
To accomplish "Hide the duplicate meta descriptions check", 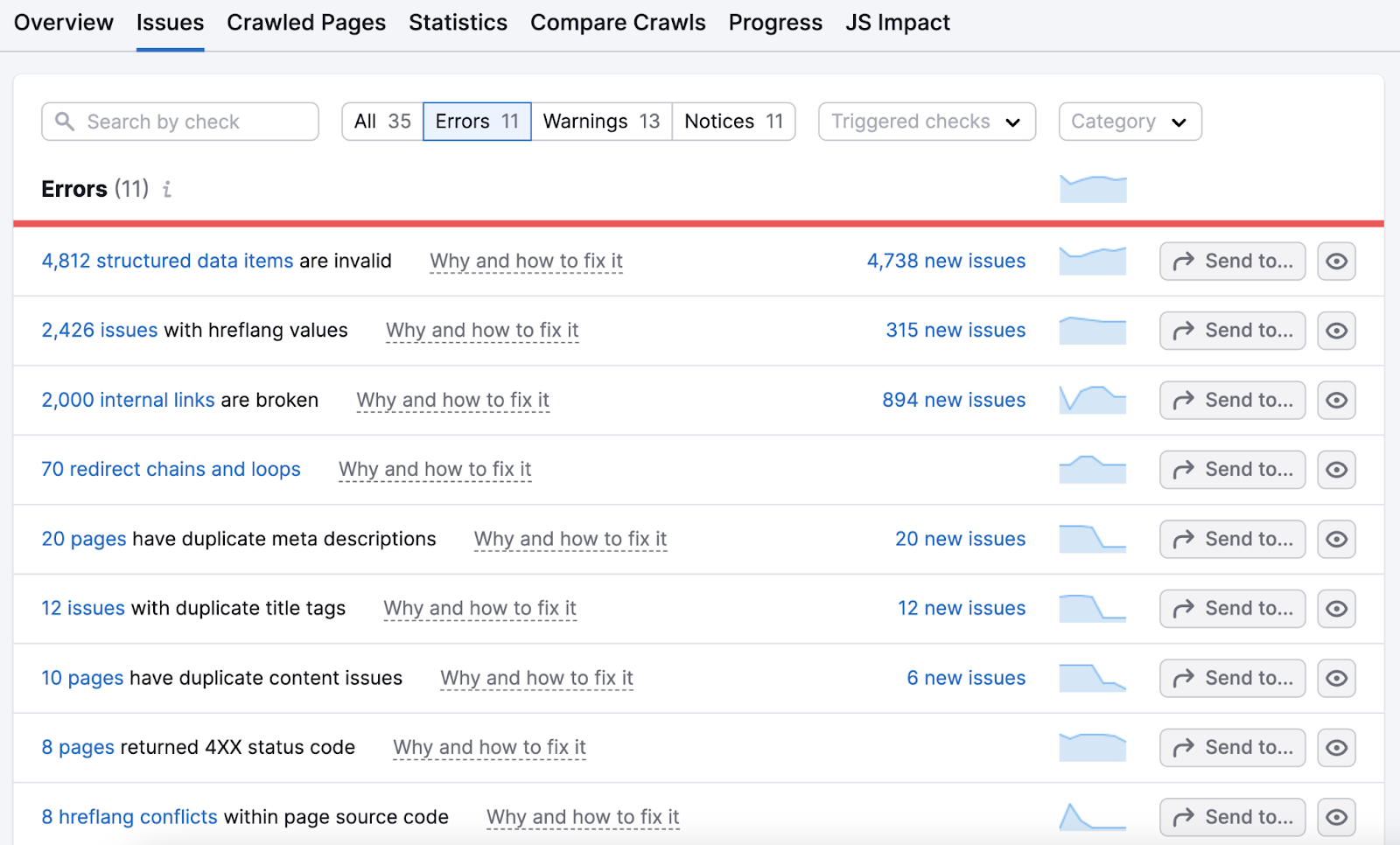I will [1336, 539].
